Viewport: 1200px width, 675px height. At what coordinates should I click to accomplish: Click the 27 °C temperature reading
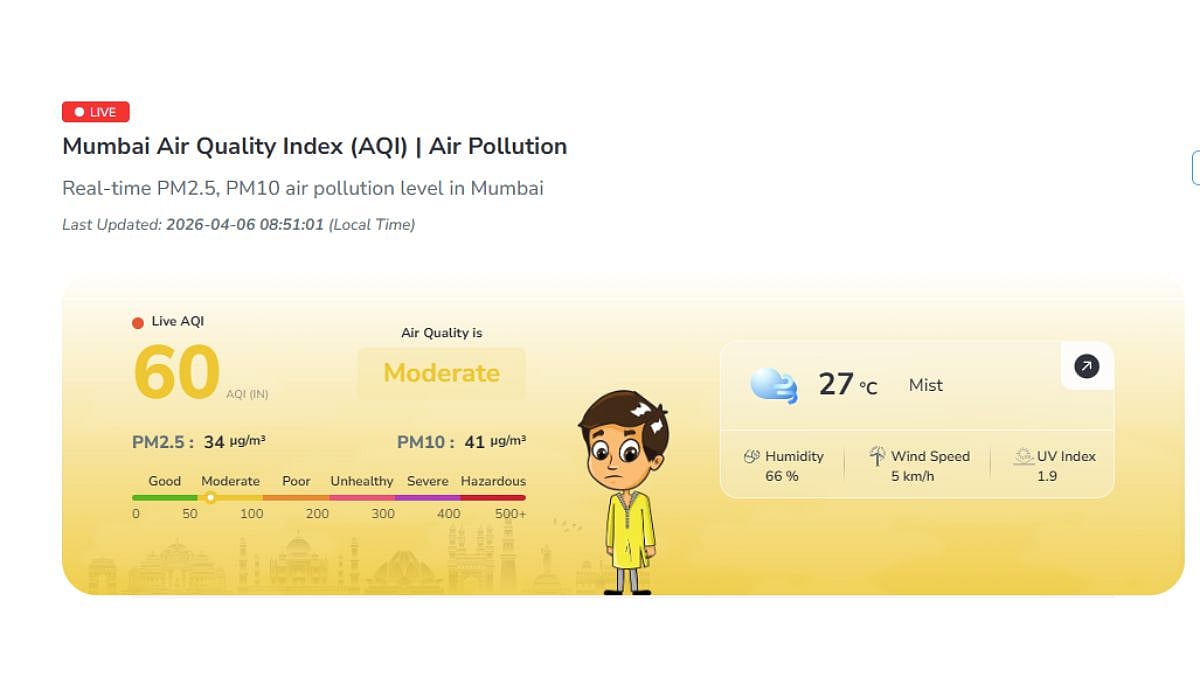pos(847,385)
